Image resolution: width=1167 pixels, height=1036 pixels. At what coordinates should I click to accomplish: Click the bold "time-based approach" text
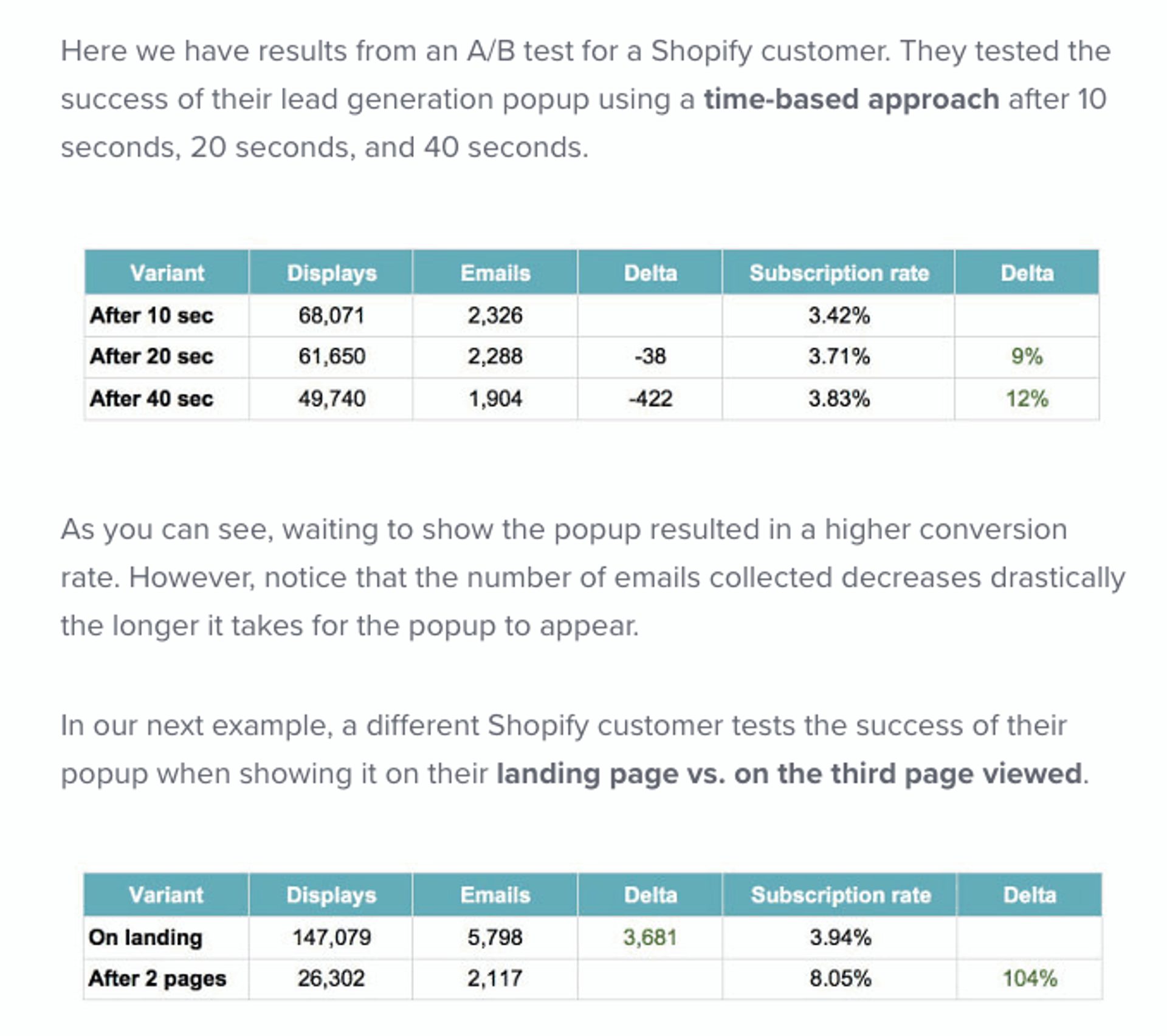coord(851,99)
